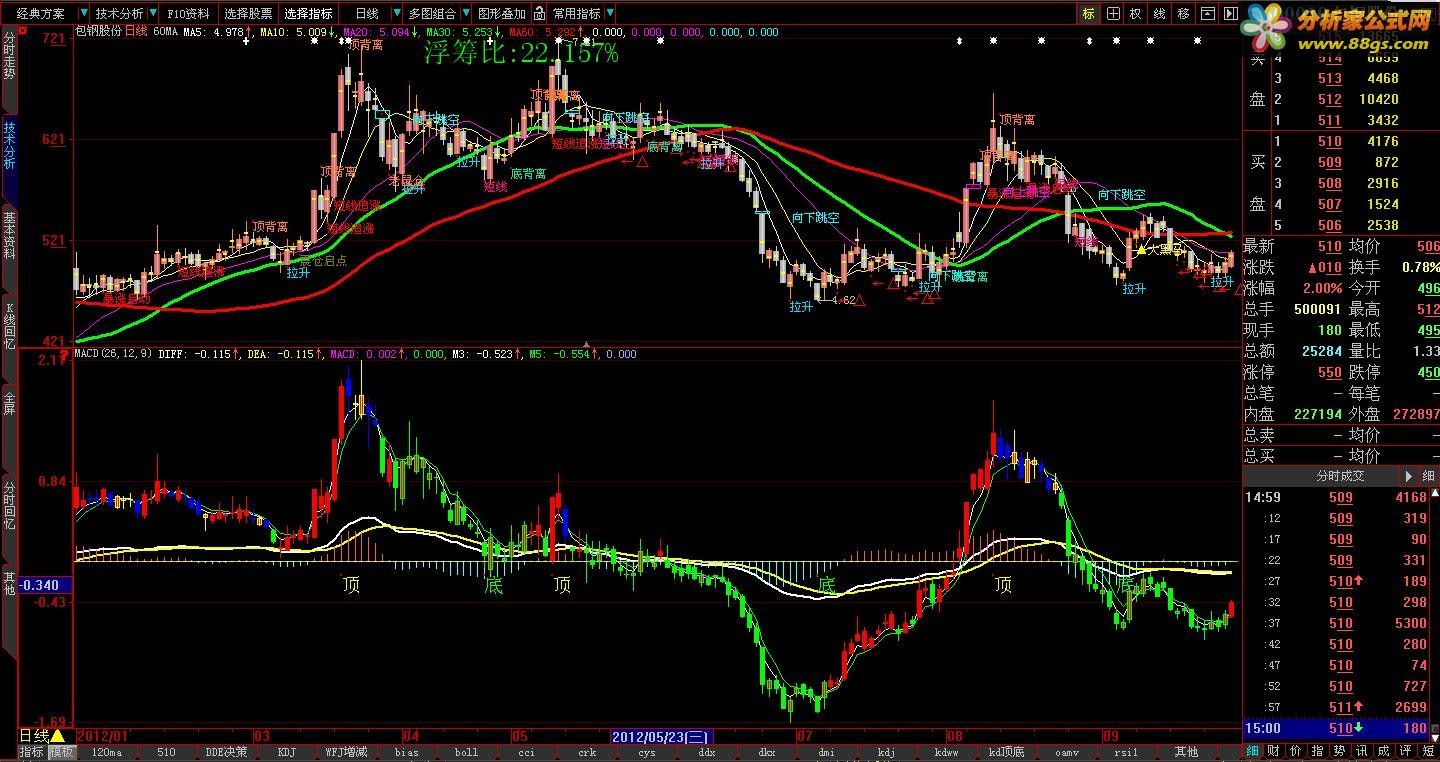
Task: Select the cys indicator tab
Action: tap(646, 752)
